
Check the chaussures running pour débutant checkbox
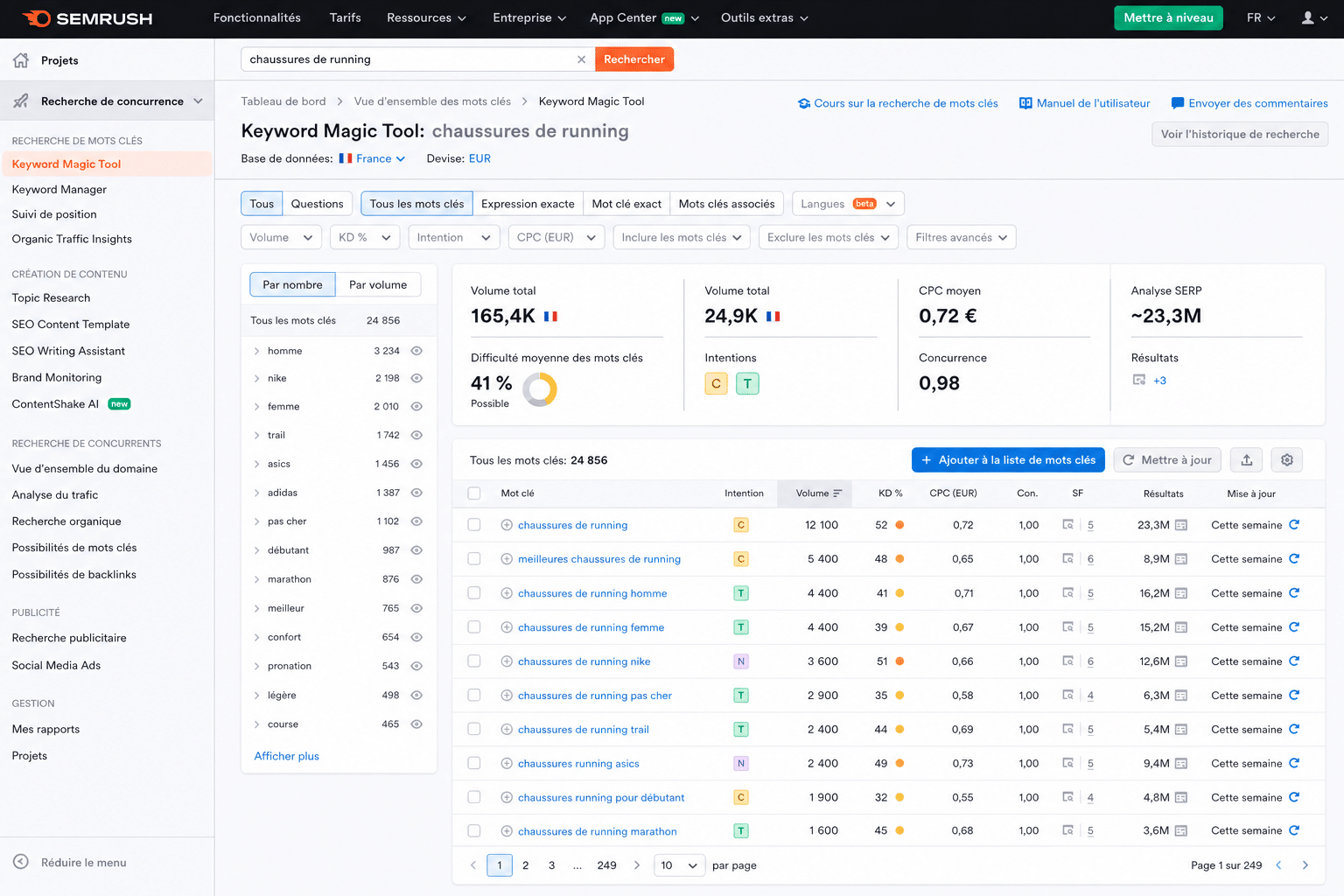coord(474,797)
